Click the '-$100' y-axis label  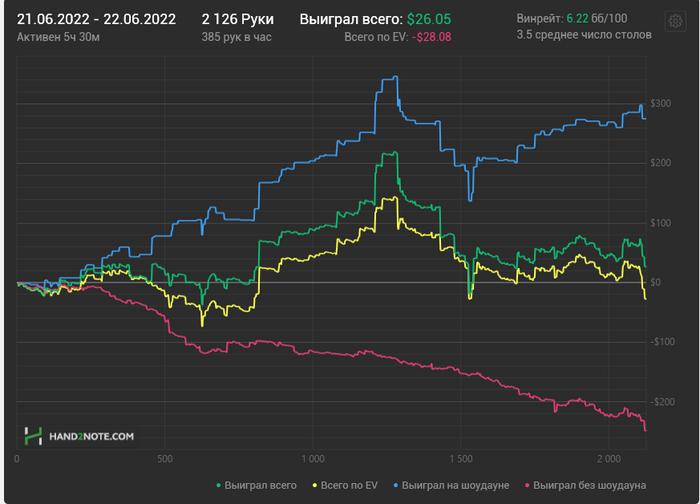click(662, 342)
